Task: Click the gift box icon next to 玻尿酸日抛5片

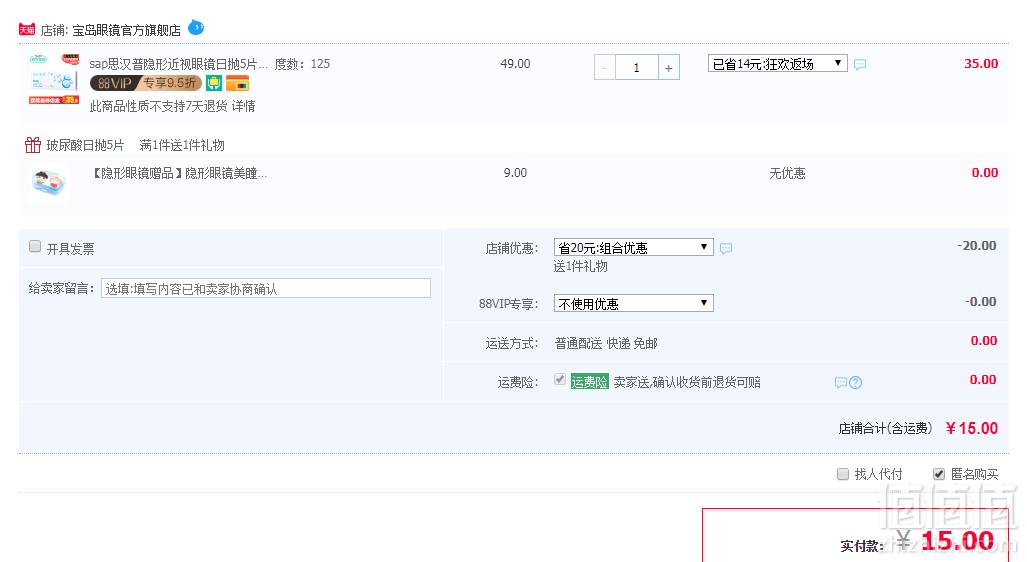Action: coord(33,145)
